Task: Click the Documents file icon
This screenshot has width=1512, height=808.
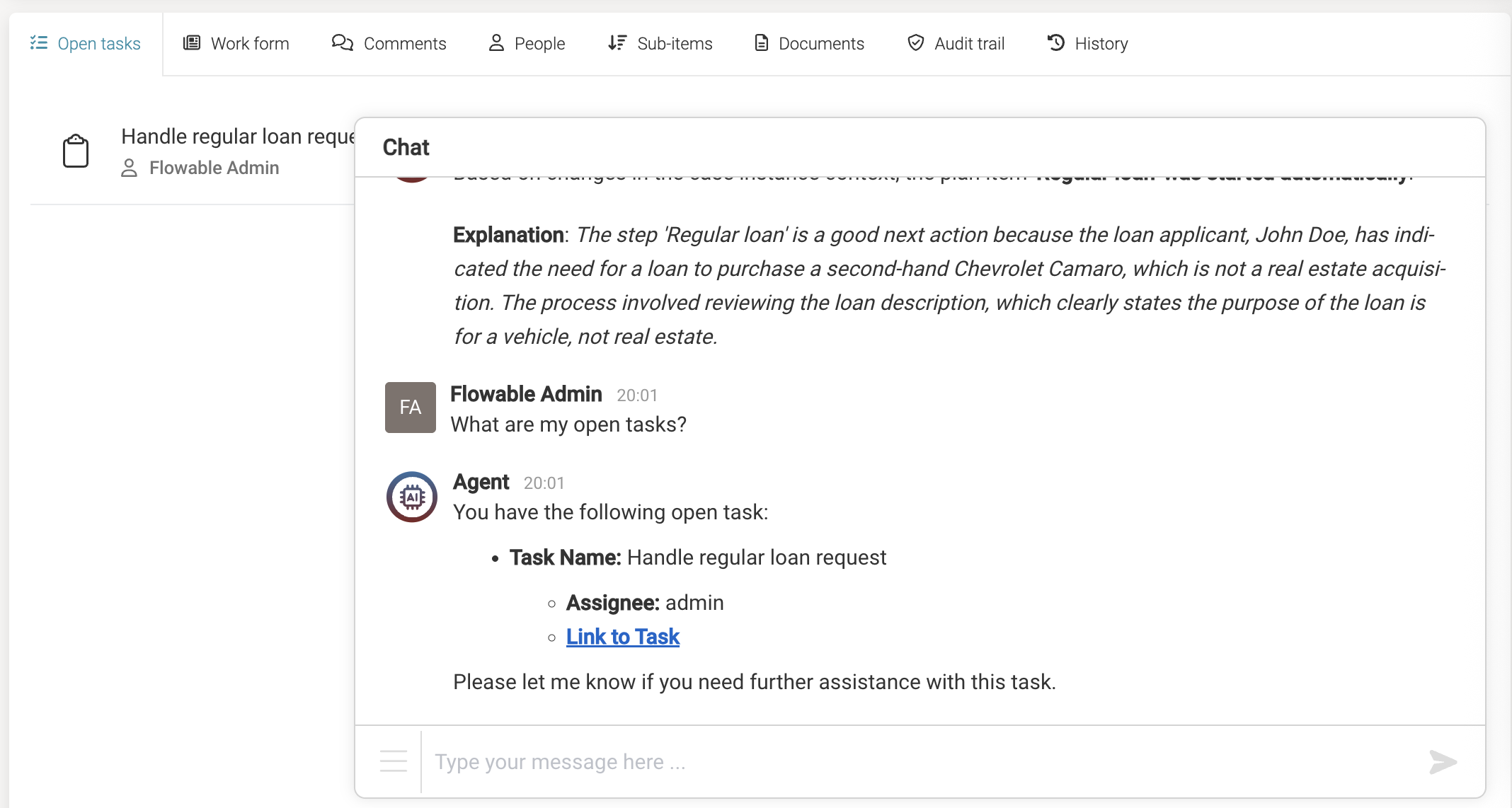Action: pyautogui.click(x=761, y=43)
